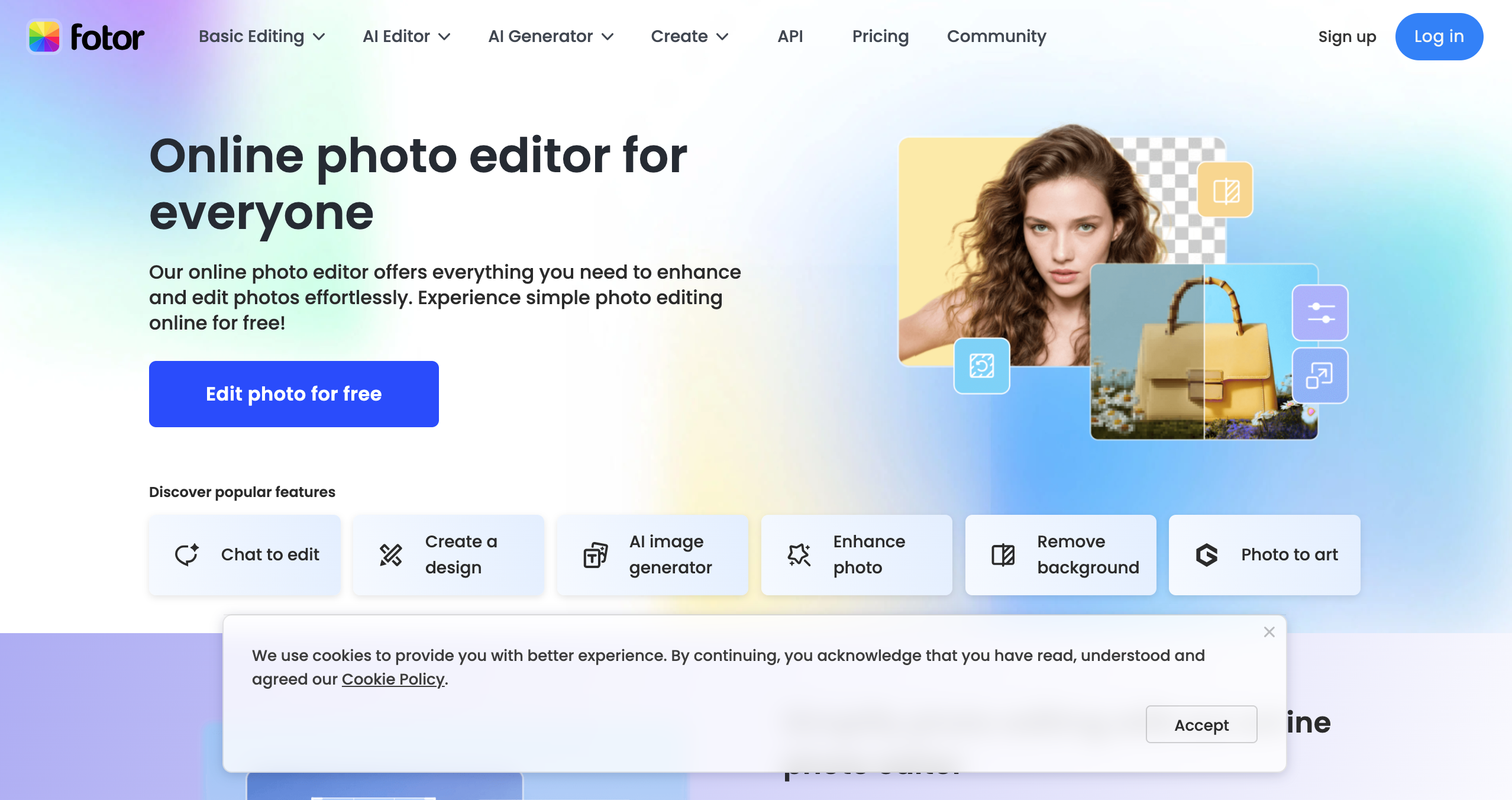The width and height of the screenshot is (1512, 800).
Task: Select the Chat to edit feature icon
Action: [186, 554]
